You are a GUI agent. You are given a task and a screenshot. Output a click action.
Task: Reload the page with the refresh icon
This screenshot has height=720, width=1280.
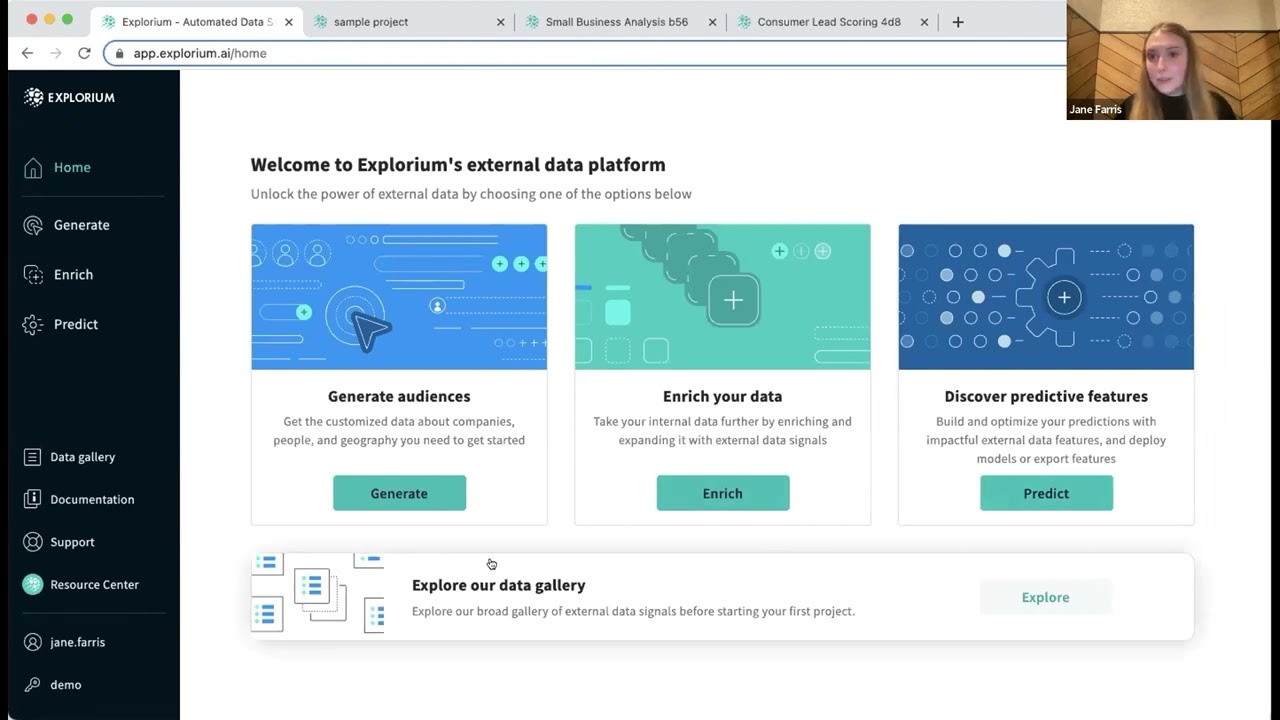[84, 53]
